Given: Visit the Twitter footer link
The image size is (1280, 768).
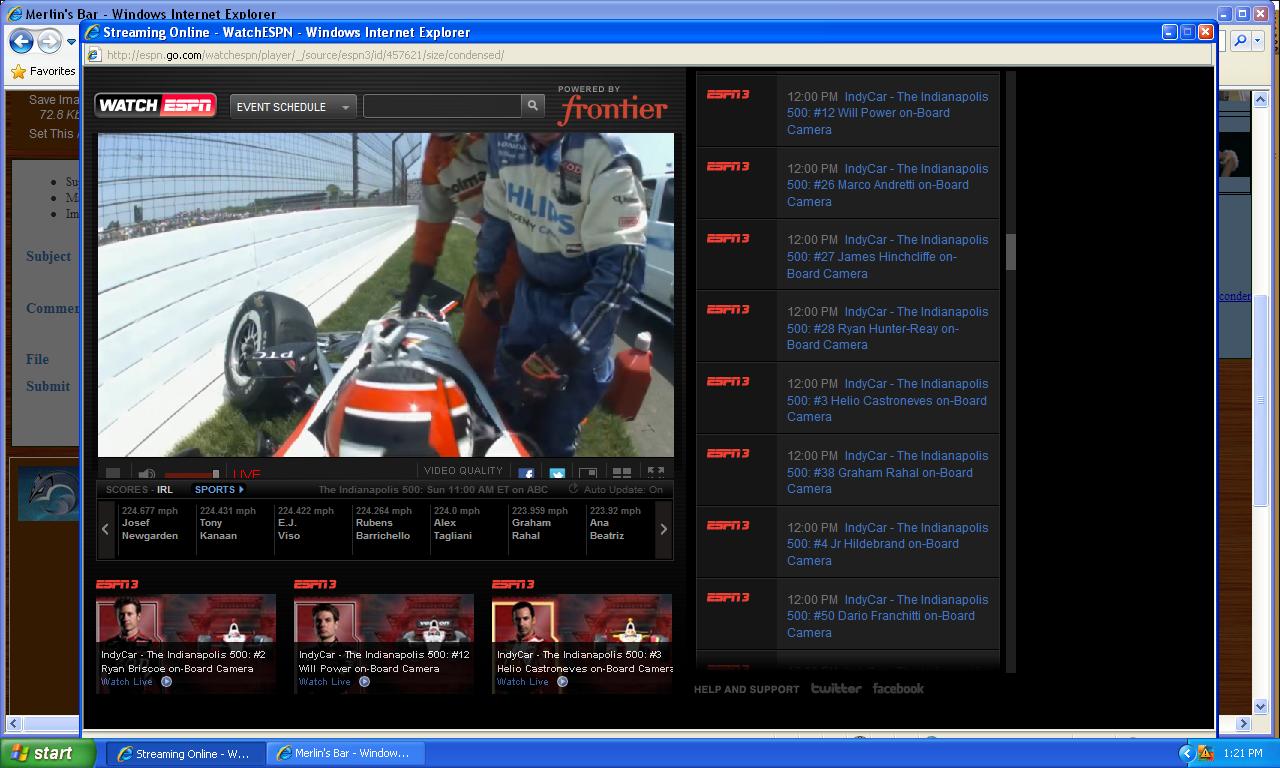Looking at the screenshot, I should coord(836,688).
